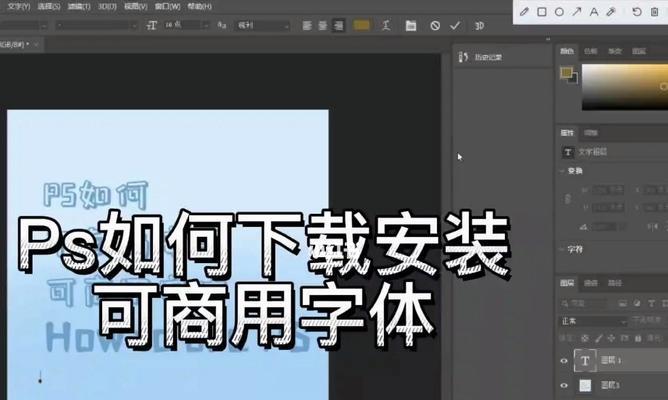This screenshot has width=668, height=400.
Task: Close the open document tab
Action: 36,44
